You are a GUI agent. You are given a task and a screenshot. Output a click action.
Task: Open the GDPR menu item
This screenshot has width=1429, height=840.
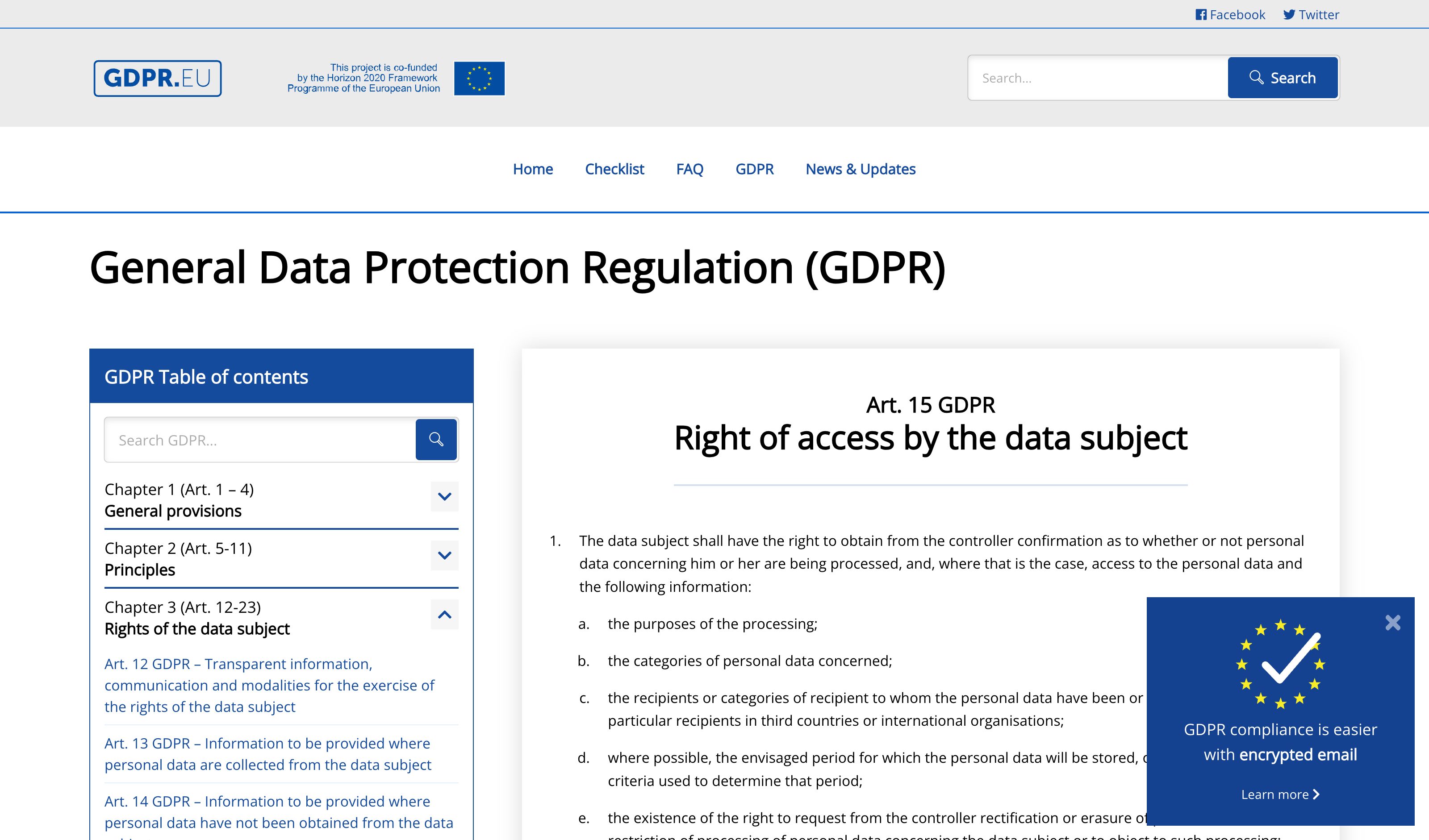[x=754, y=169]
